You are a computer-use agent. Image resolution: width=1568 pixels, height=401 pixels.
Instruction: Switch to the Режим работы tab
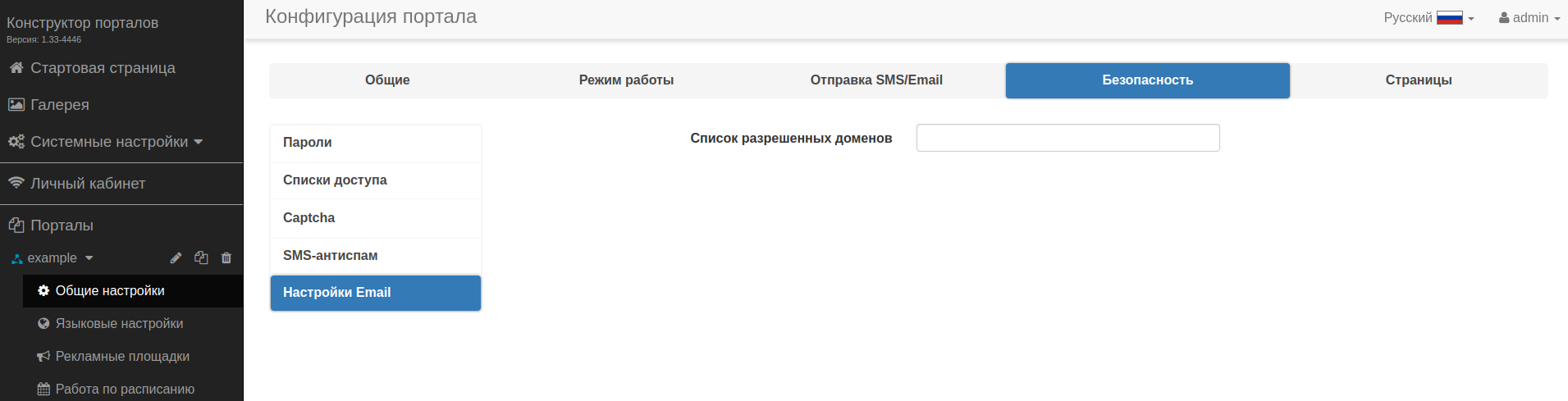[626, 80]
